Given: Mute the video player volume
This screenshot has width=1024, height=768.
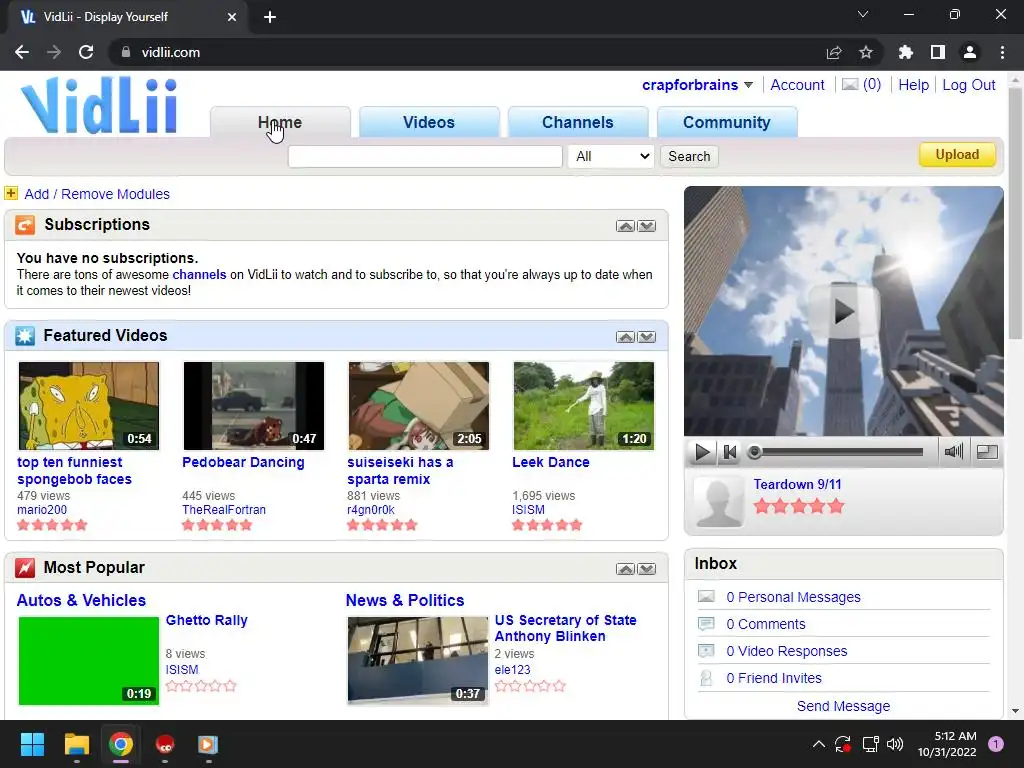Looking at the screenshot, I should (953, 451).
